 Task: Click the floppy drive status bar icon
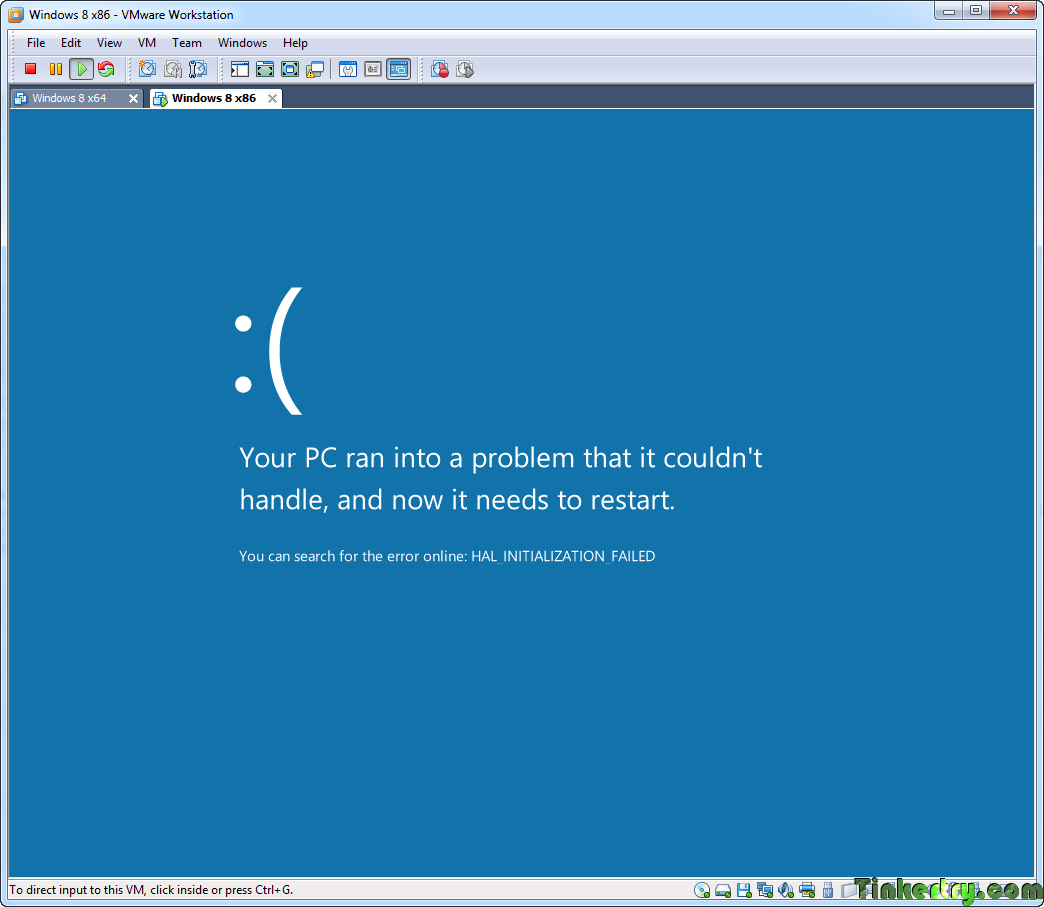[744, 890]
